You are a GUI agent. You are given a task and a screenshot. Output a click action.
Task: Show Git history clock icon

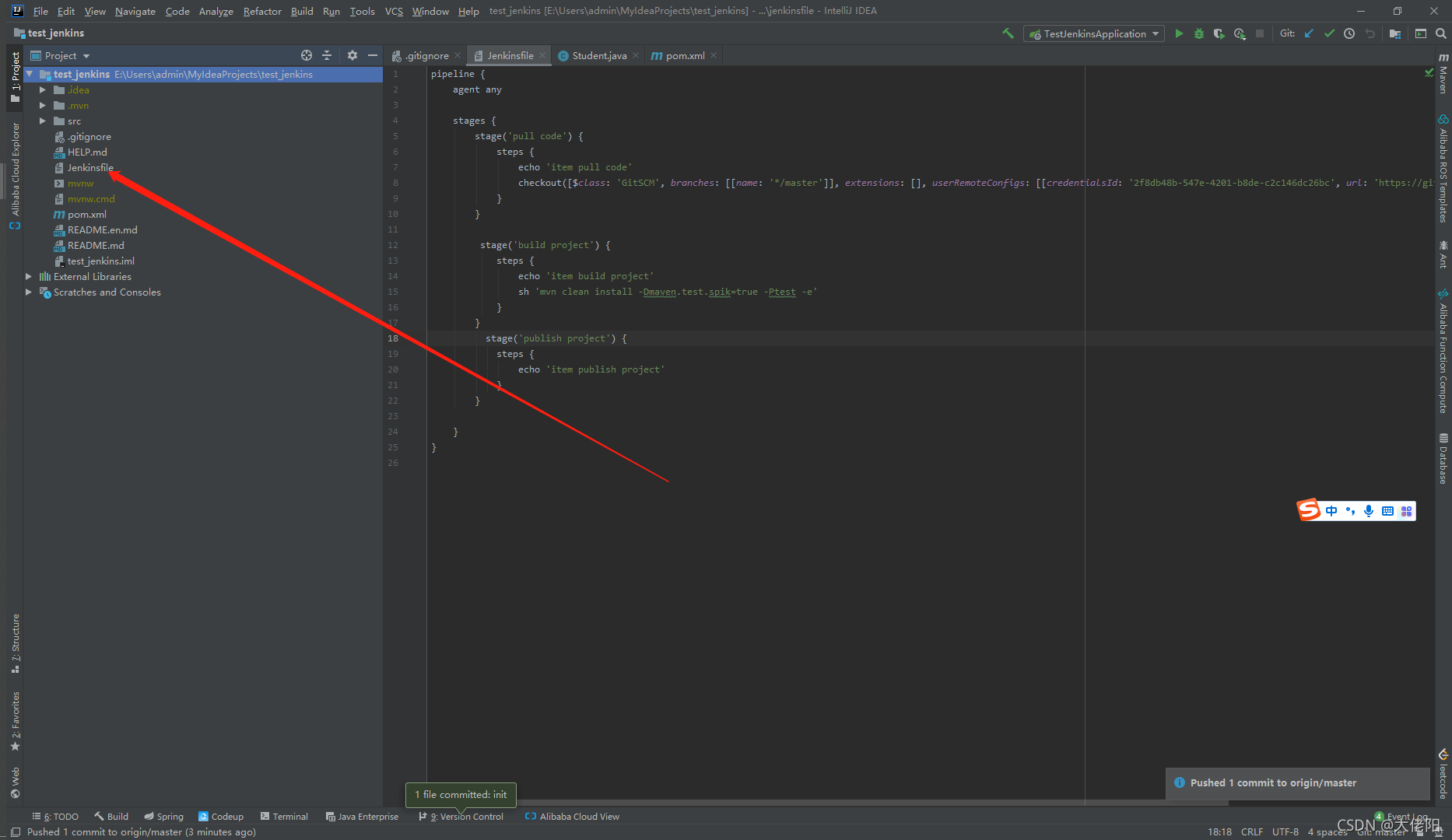1349,33
